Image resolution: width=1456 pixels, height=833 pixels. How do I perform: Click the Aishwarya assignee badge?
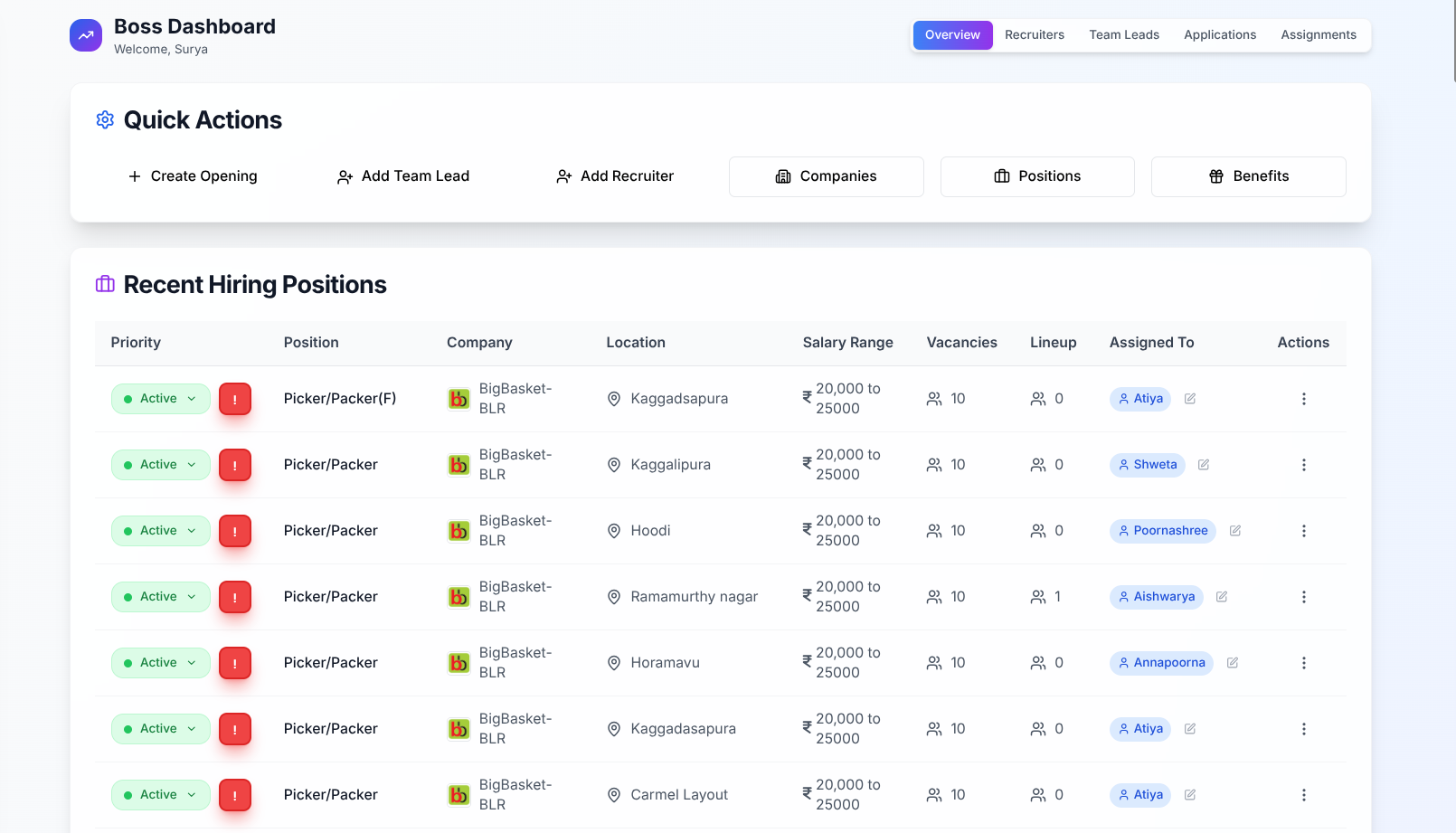pos(1156,597)
